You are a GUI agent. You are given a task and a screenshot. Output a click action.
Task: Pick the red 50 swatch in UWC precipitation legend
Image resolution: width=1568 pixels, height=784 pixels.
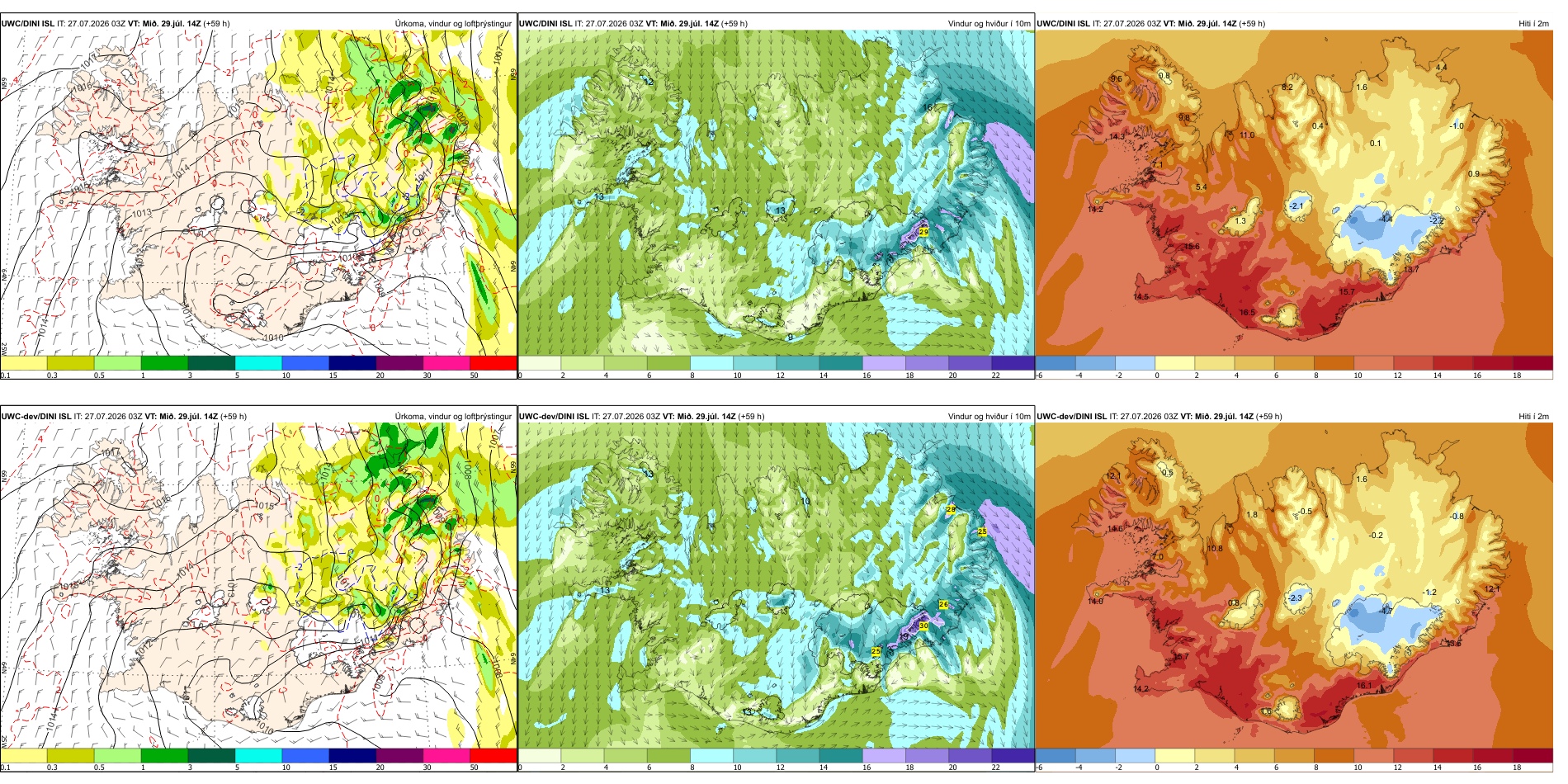(x=493, y=363)
